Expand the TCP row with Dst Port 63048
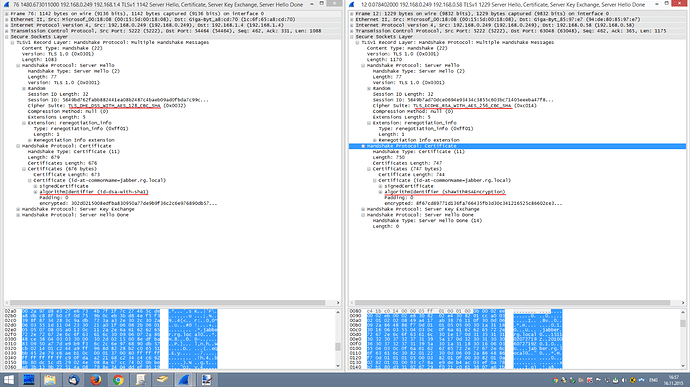690x387 pixels. [352, 31]
